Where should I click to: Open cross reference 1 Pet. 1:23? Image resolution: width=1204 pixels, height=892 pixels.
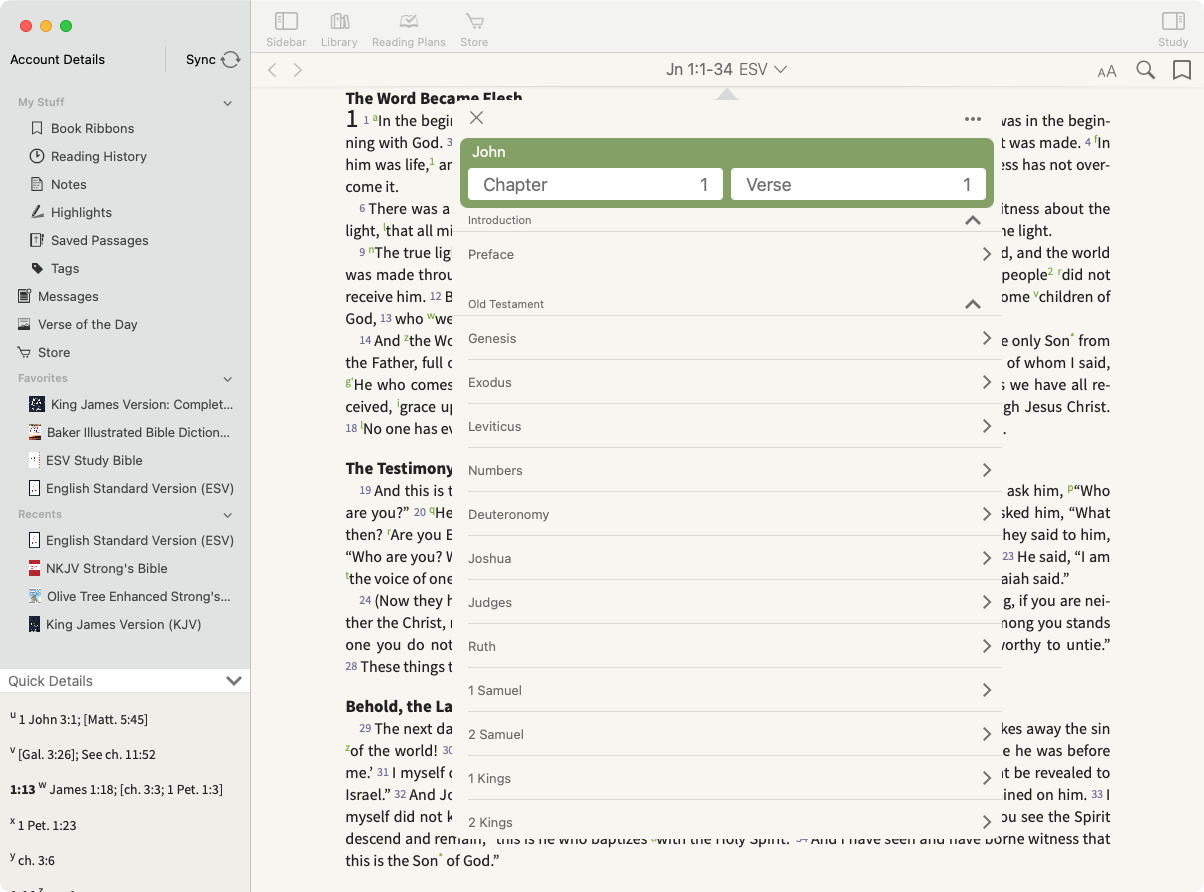coord(47,825)
